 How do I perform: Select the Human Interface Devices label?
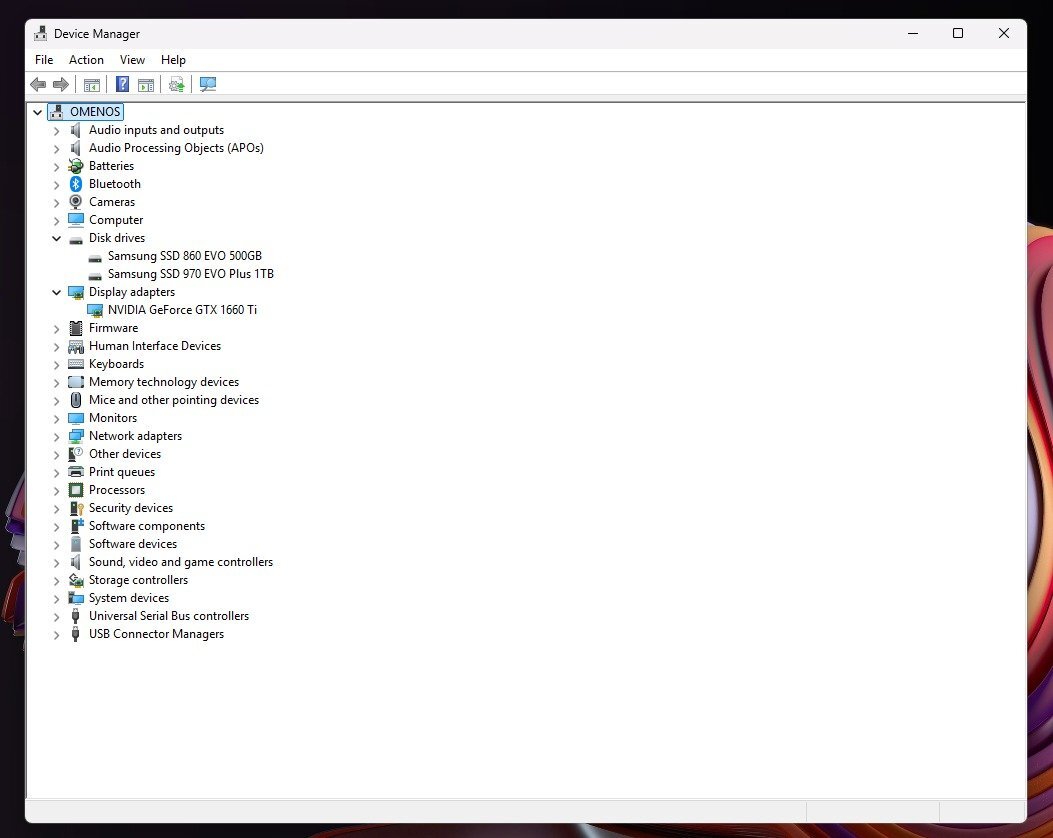pos(155,346)
